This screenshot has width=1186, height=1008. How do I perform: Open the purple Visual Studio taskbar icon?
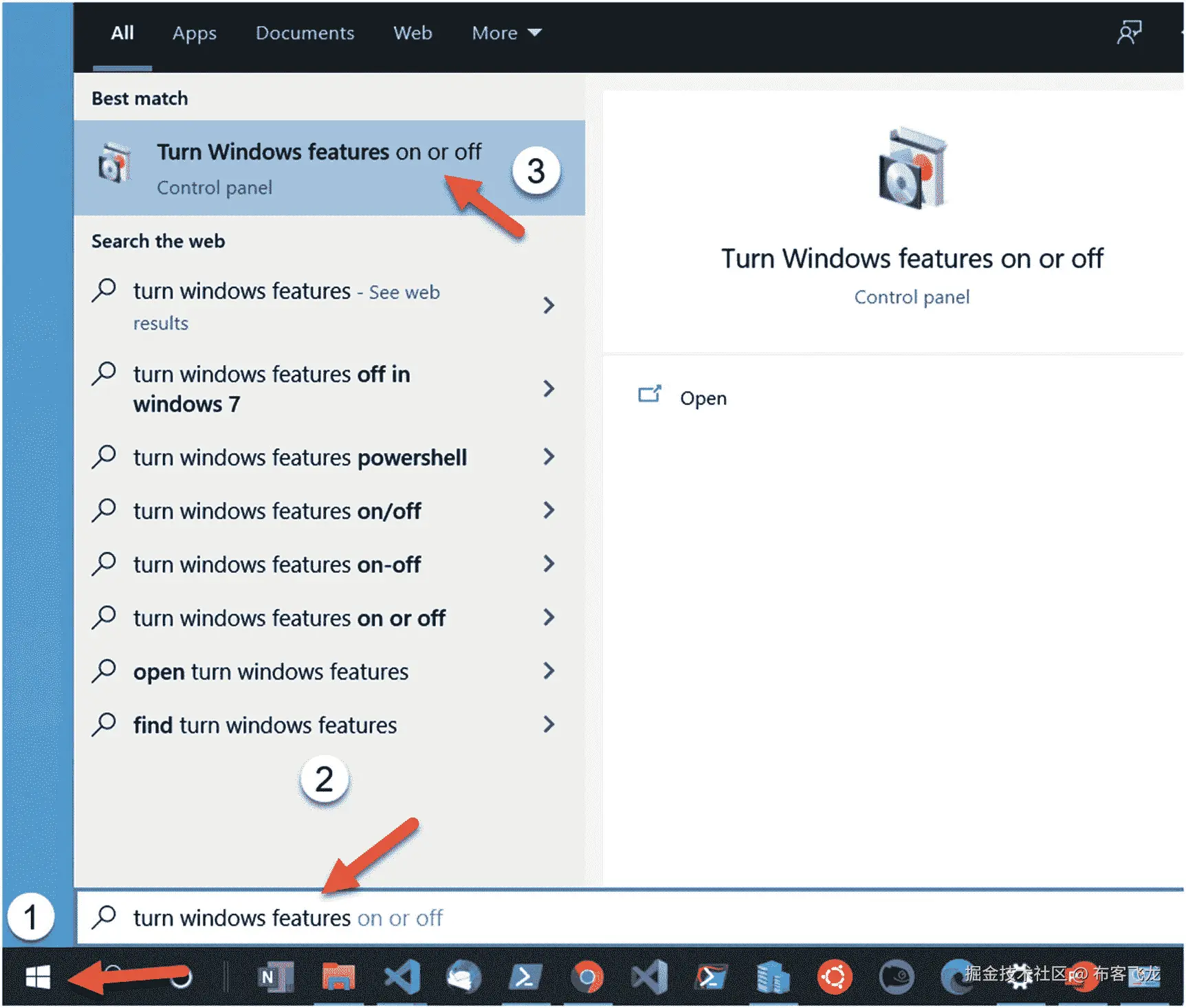click(649, 976)
